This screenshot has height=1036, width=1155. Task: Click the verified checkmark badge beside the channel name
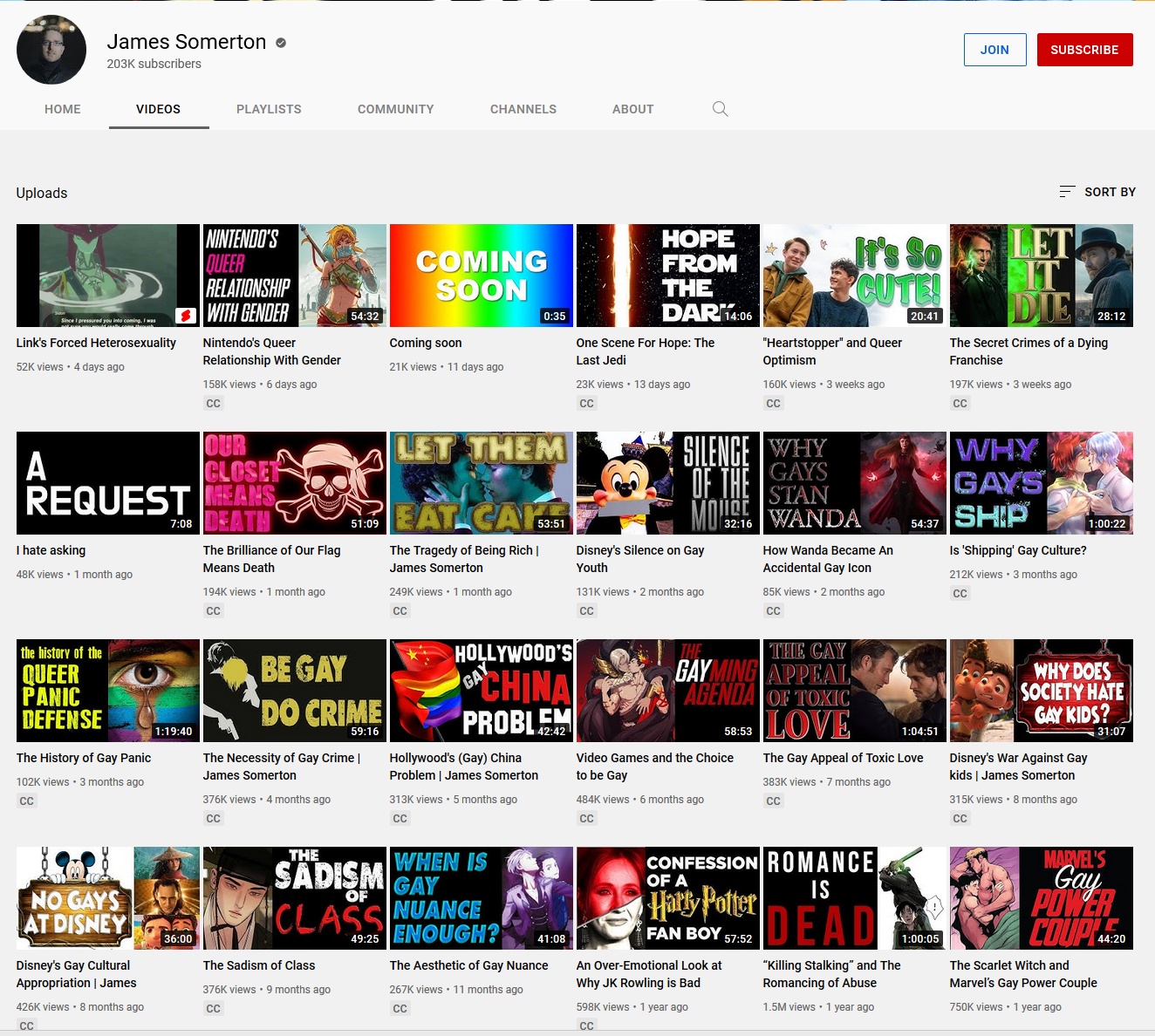tap(281, 42)
